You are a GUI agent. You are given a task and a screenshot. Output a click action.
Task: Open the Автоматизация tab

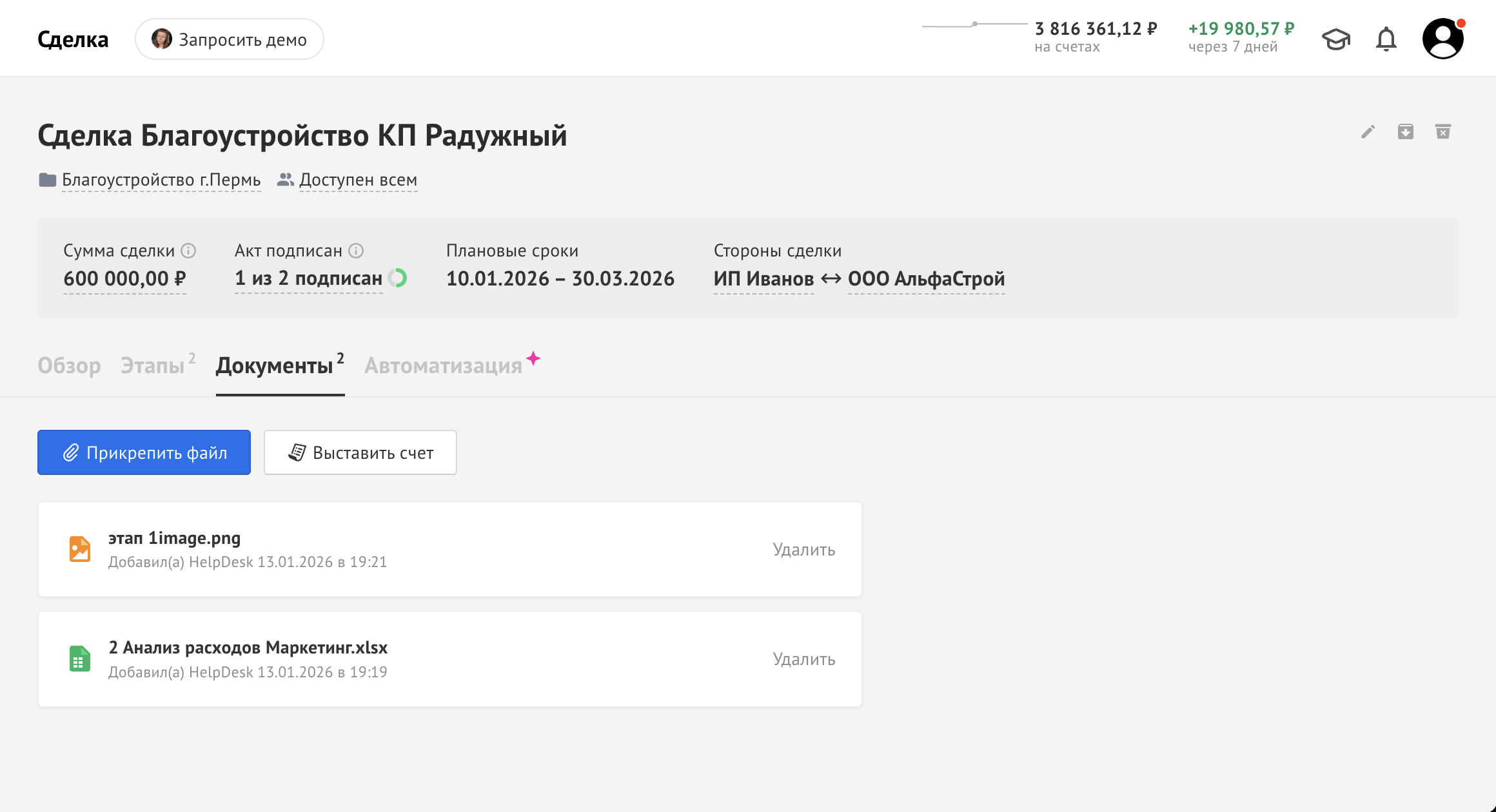pyautogui.click(x=443, y=365)
